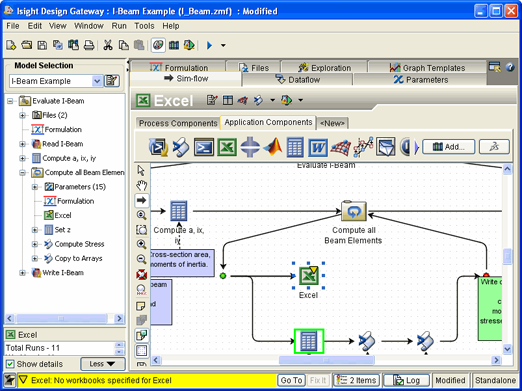Open the Process Components tab

coord(178,123)
